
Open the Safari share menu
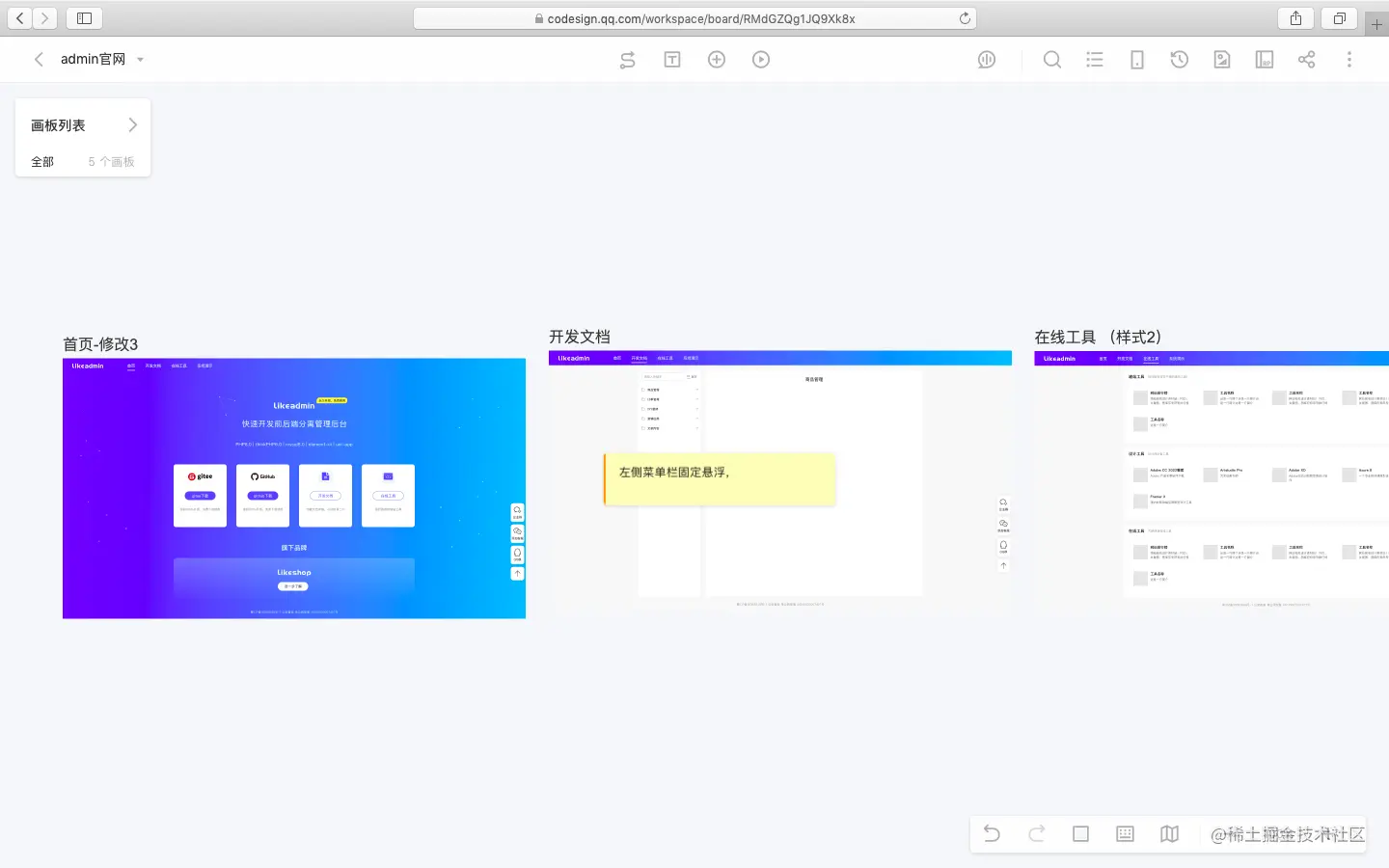[1295, 18]
